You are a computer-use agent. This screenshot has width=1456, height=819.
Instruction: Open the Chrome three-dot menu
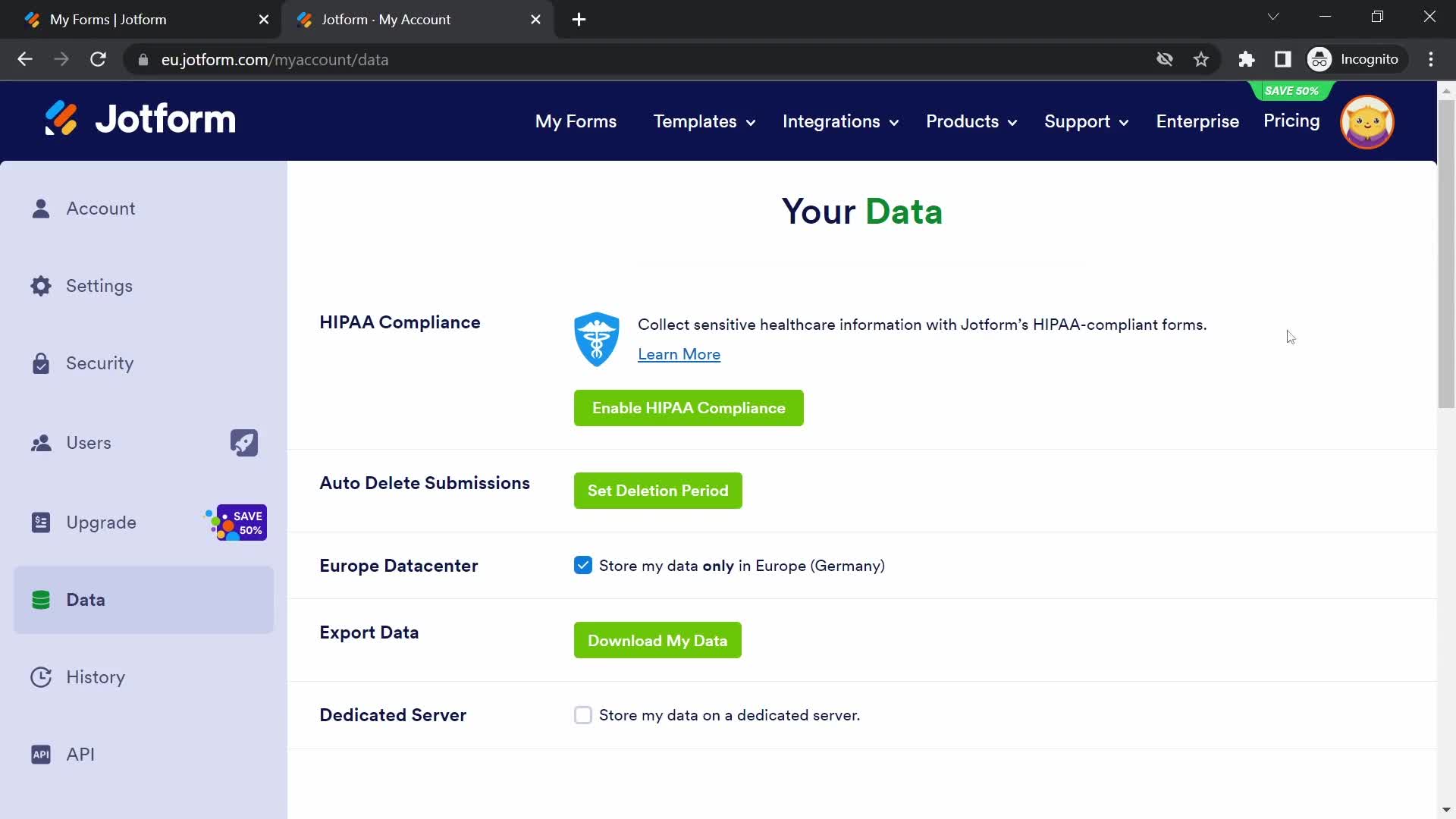click(x=1431, y=59)
